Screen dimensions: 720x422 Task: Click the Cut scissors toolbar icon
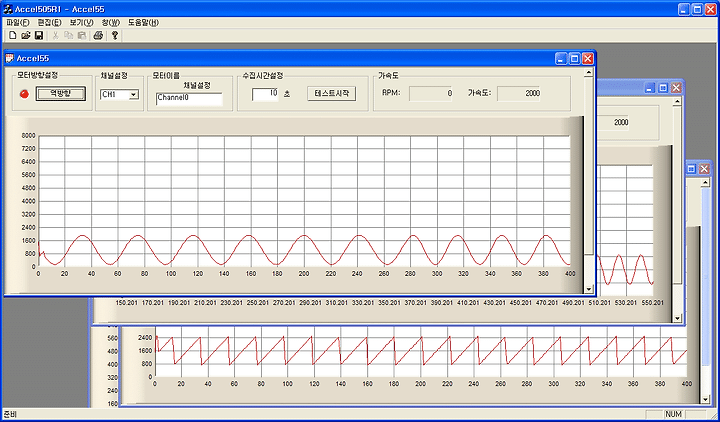pyautogui.click(x=56, y=35)
